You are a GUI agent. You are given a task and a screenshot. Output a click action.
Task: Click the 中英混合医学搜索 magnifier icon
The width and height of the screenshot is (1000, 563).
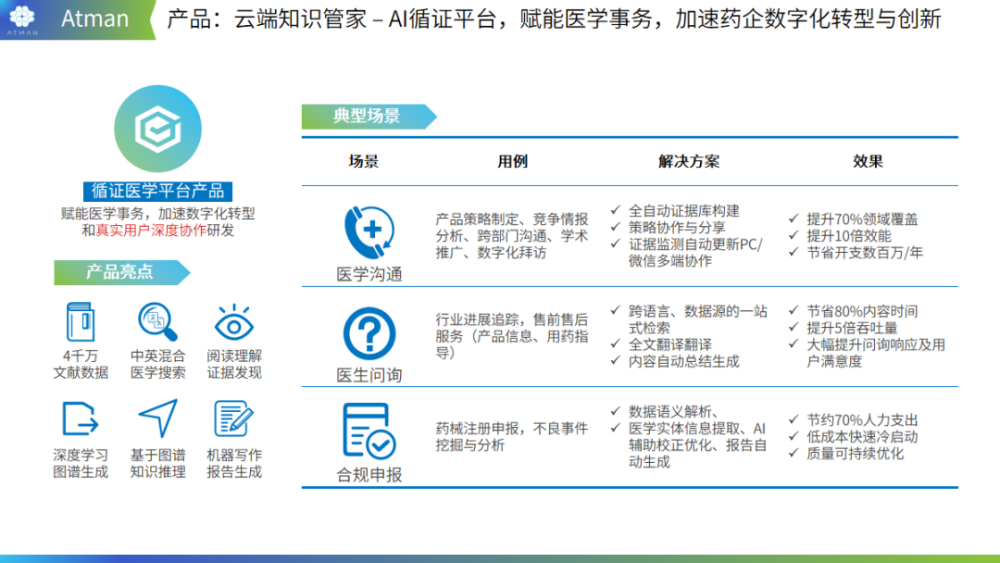(158, 322)
